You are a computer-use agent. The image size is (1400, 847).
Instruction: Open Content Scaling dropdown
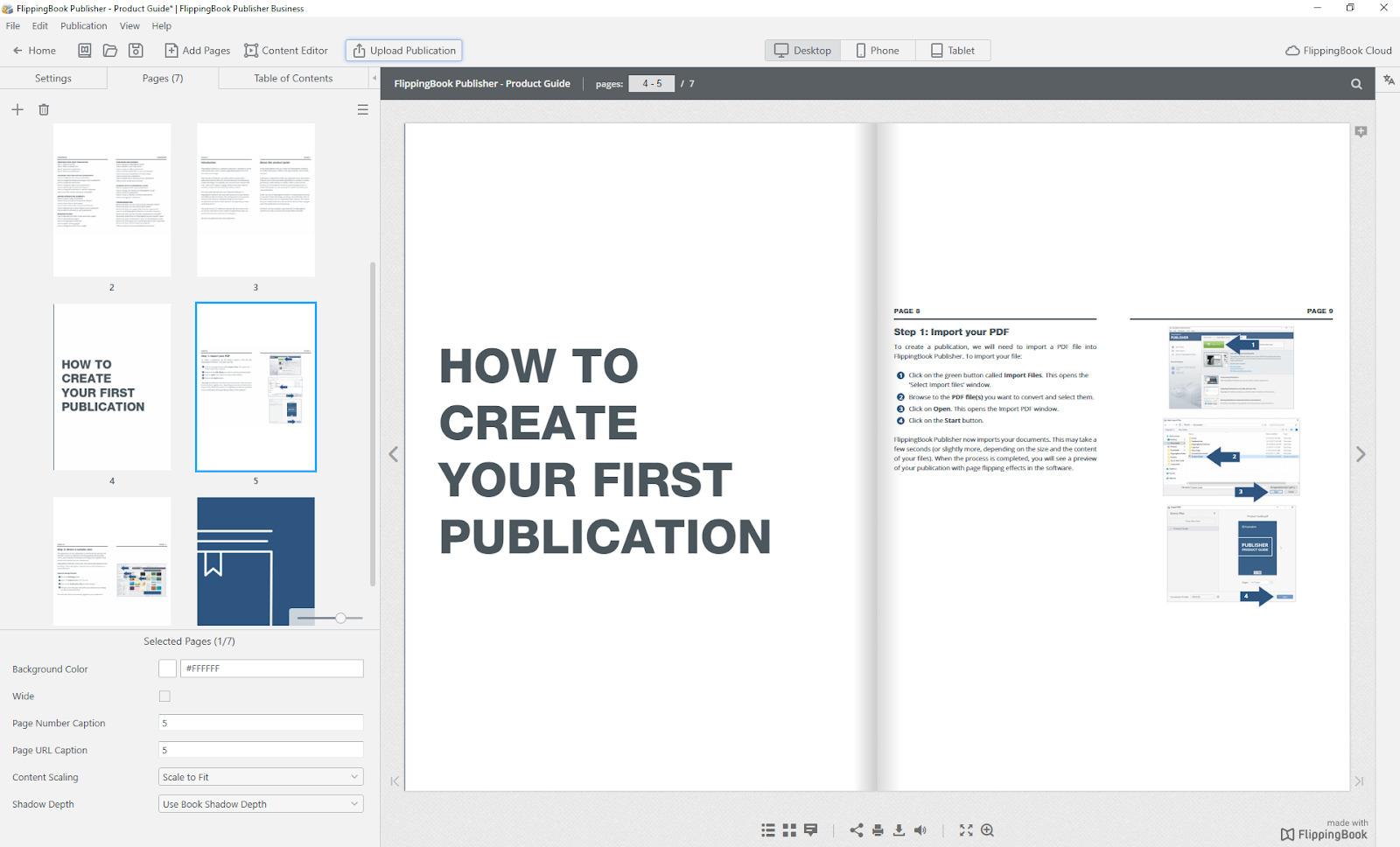coord(261,777)
